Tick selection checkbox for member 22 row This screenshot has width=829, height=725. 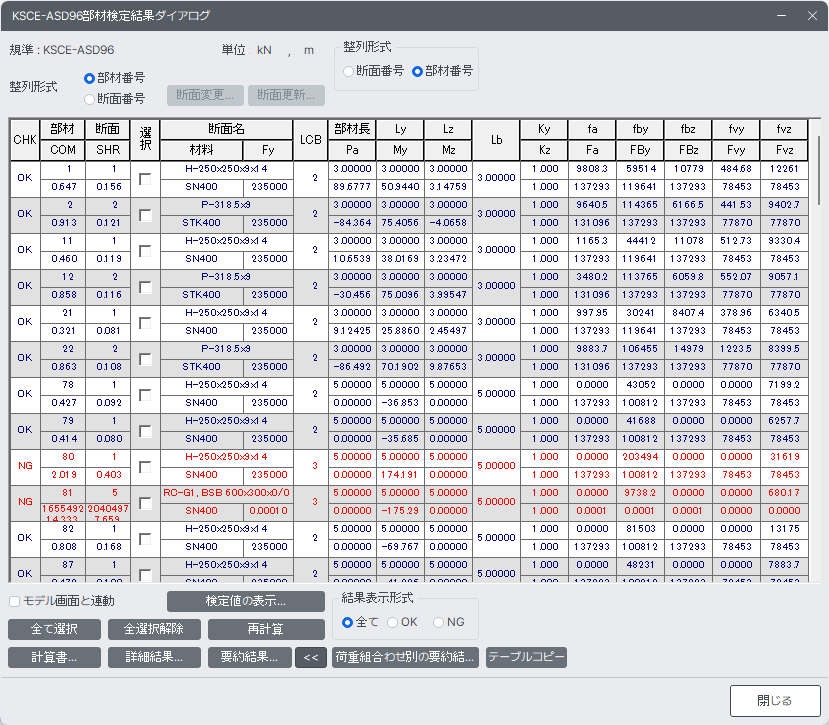[x=145, y=359]
